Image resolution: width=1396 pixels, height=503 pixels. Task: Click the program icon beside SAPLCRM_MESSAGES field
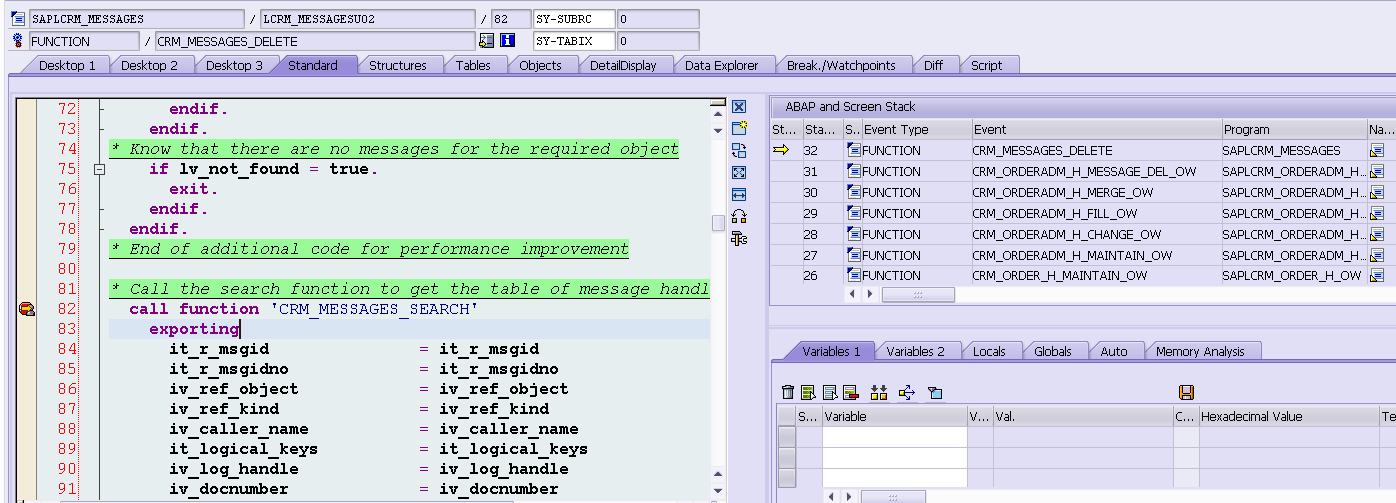coord(17,19)
